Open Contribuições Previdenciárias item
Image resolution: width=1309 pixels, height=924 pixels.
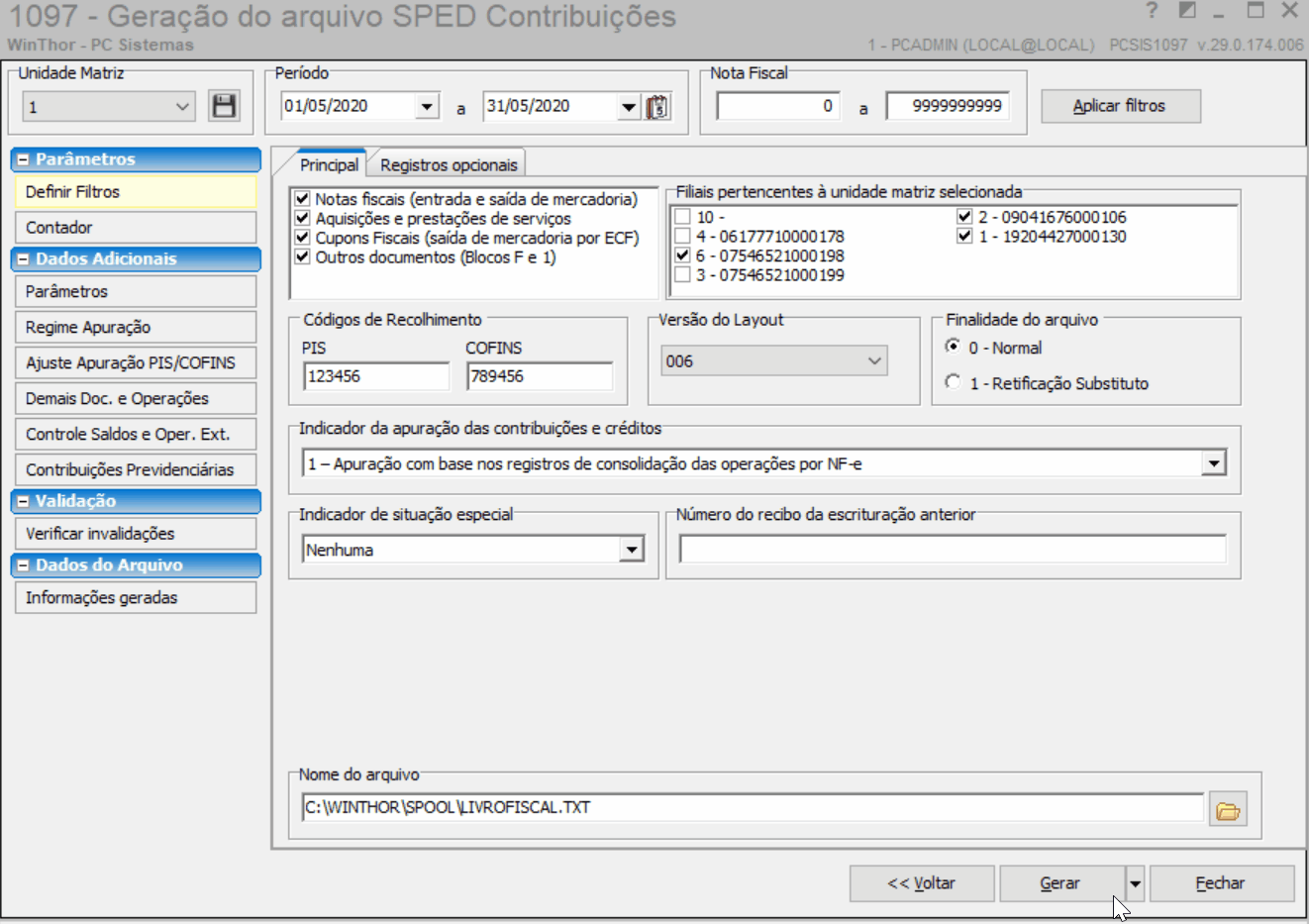click(136, 470)
